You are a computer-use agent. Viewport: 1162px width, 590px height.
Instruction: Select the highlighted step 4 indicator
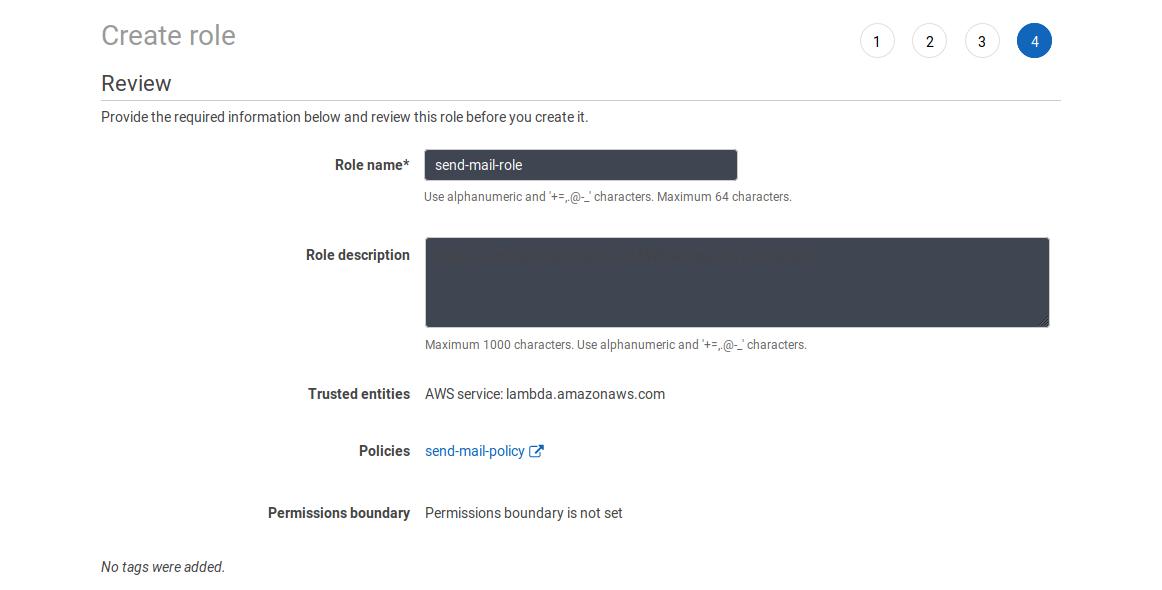coord(1035,40)
